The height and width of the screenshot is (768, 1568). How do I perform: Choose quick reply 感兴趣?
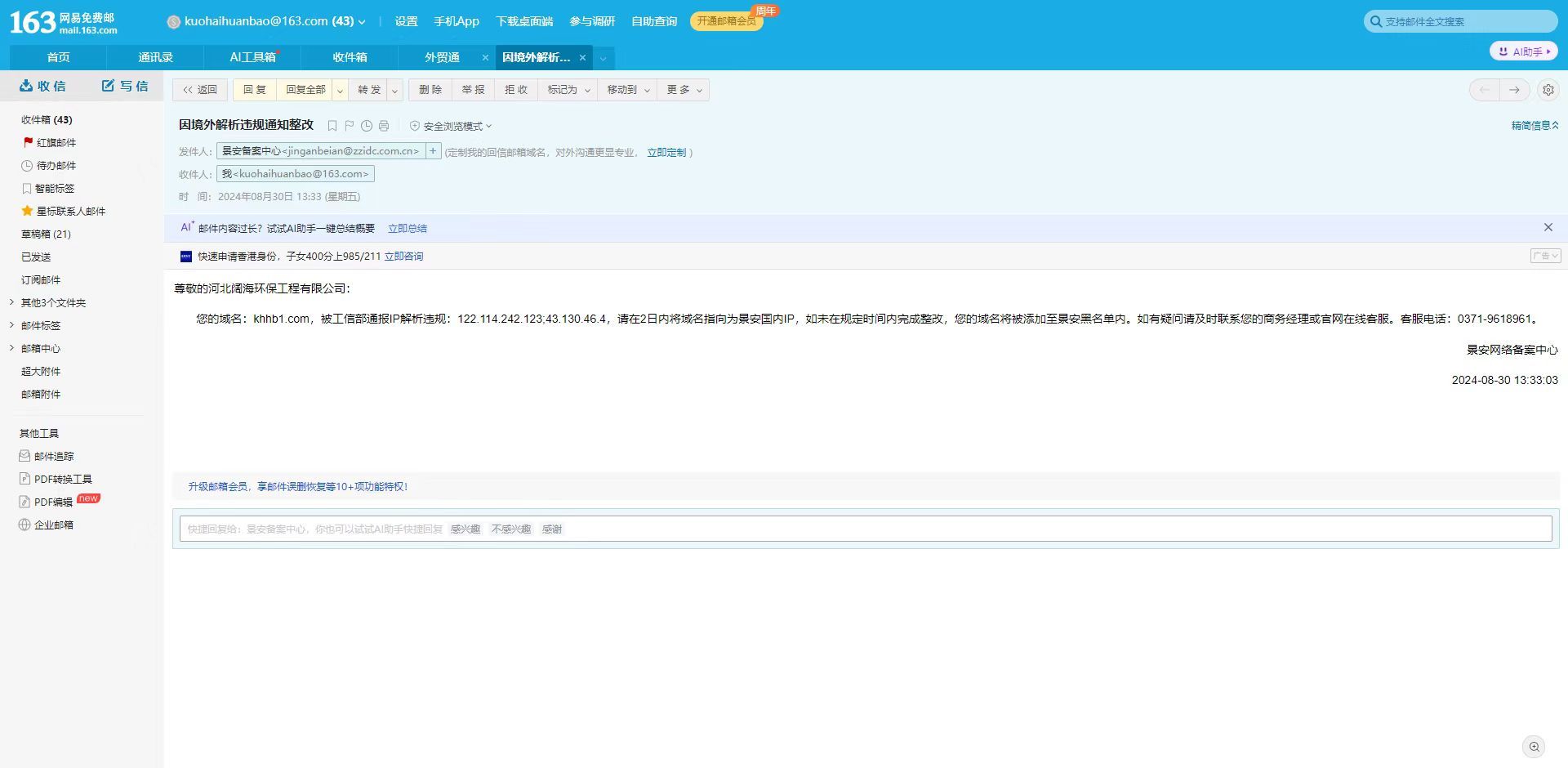tap(465, 529)
